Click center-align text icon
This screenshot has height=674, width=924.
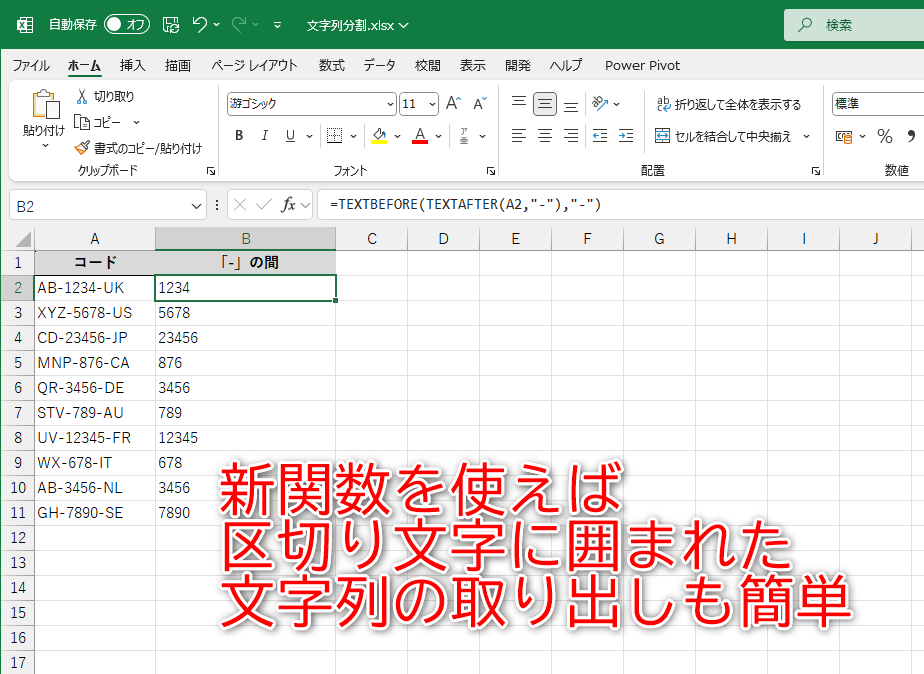coord(547,136)
